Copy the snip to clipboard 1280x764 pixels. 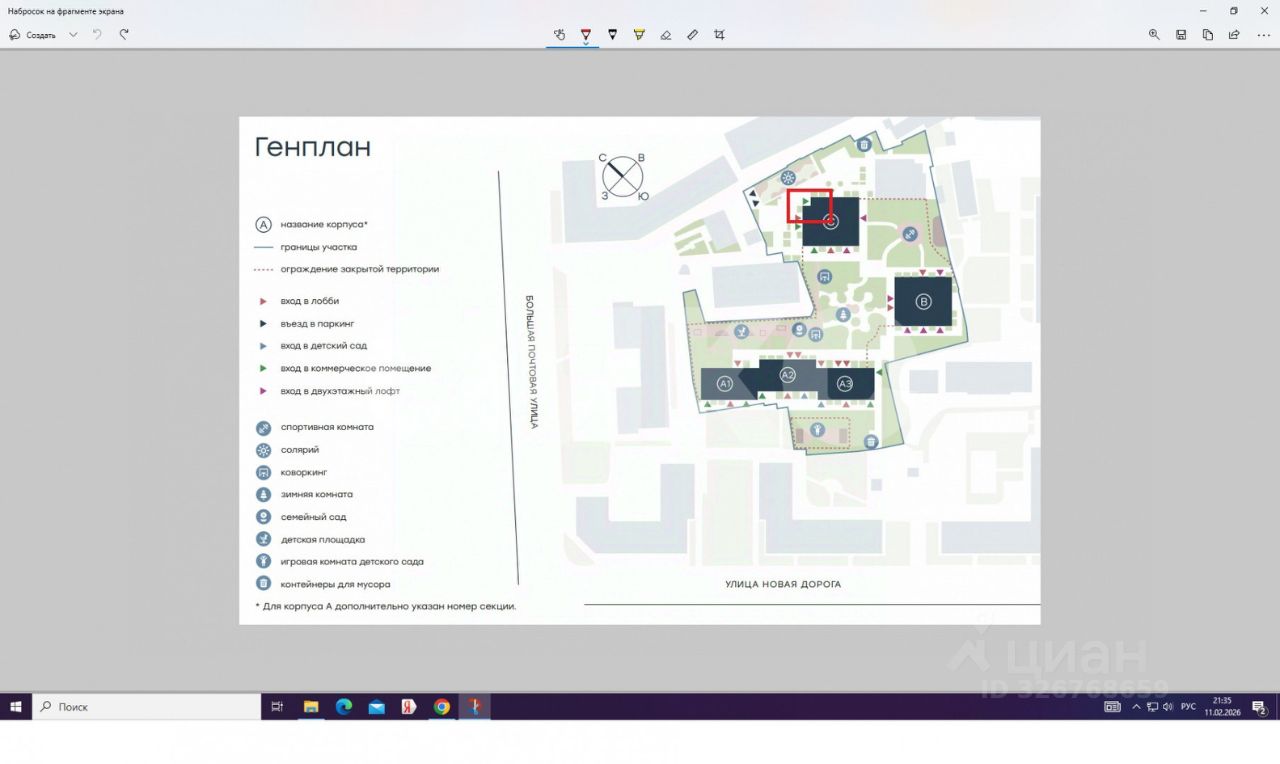point(1208,34)
